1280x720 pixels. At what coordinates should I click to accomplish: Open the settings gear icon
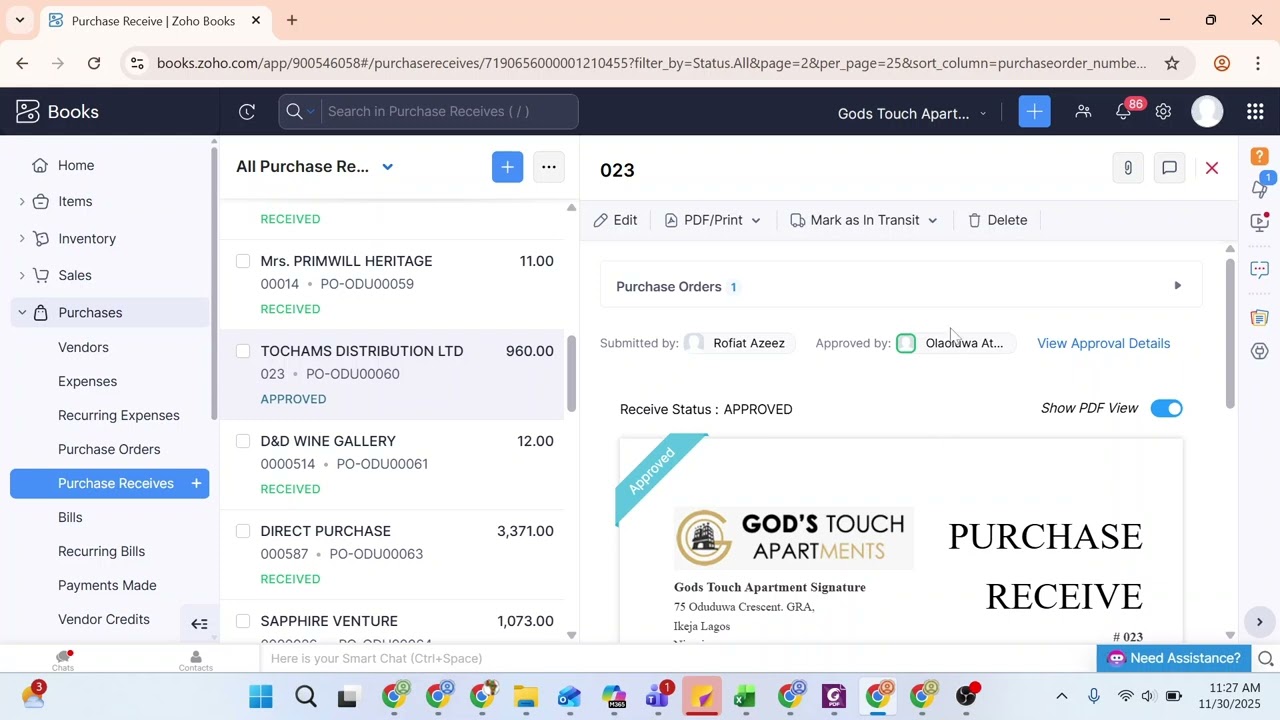(1163, 112)
